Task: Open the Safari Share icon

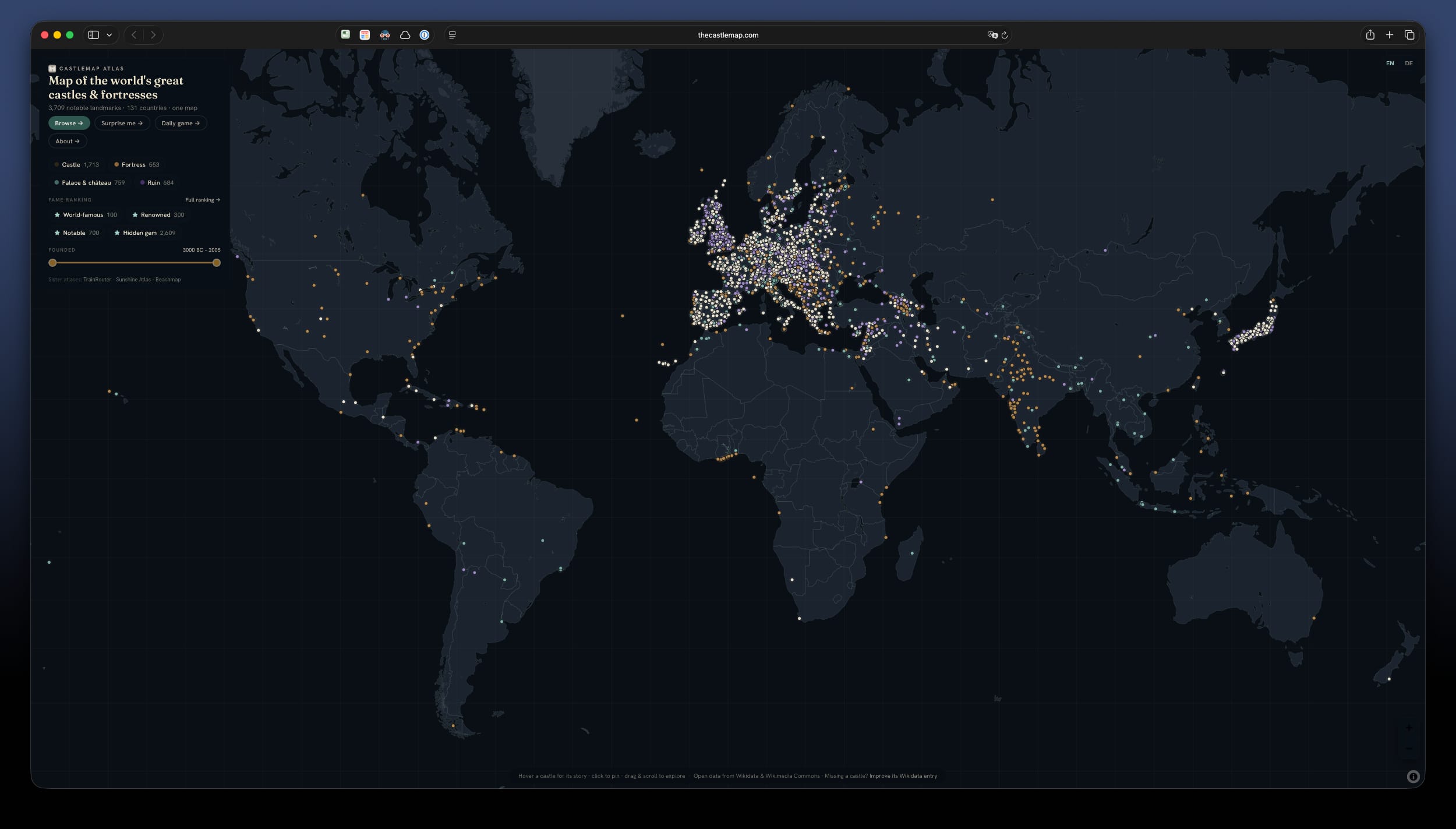Action: point(1370,35)
